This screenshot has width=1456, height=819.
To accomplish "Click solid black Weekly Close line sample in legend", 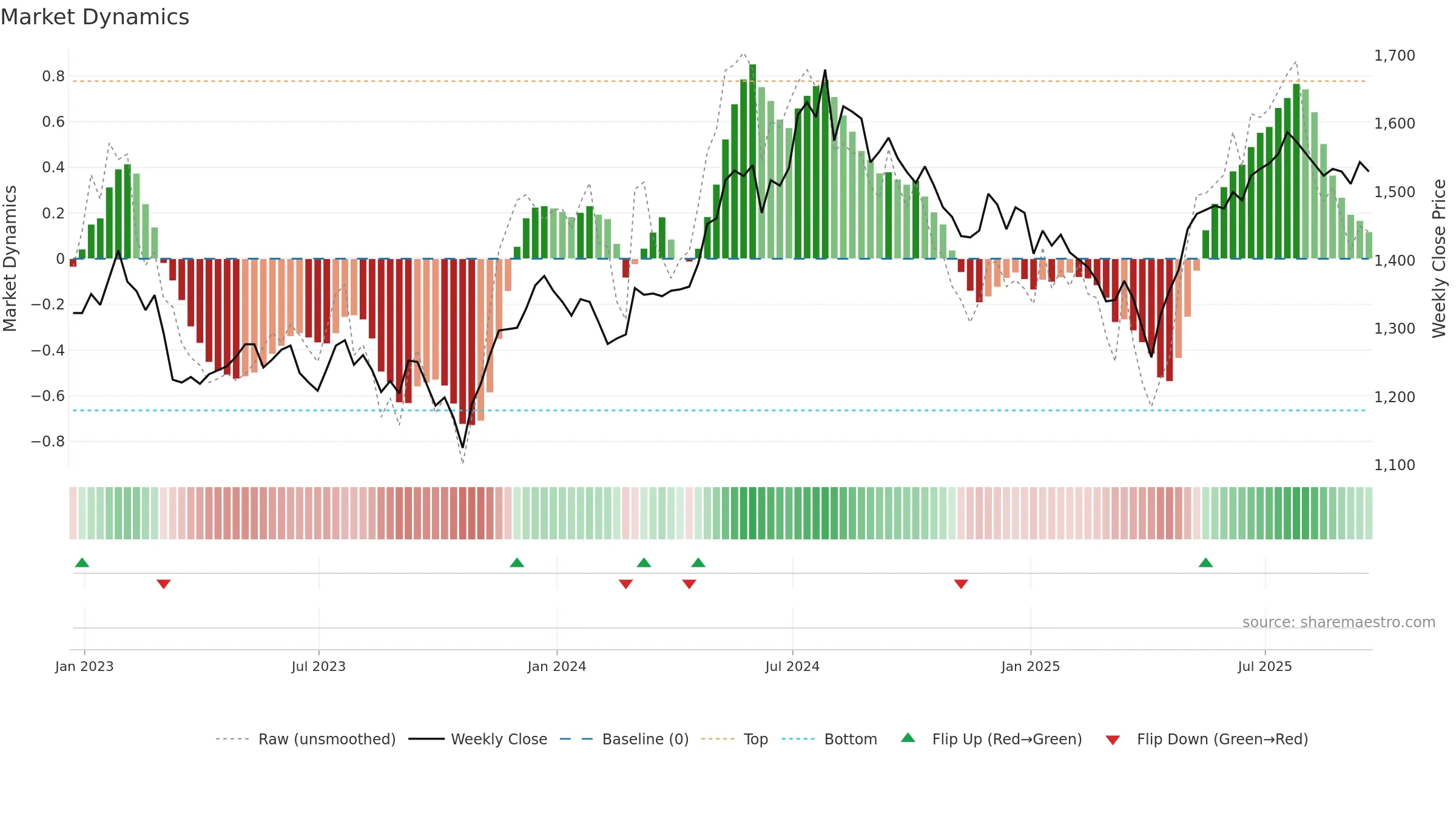I will [x=426, y=739].
